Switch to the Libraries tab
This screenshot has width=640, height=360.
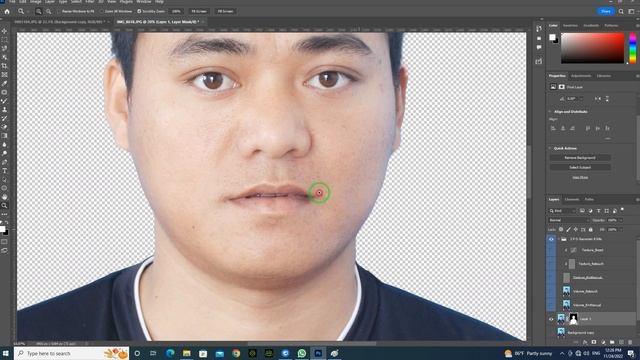pos(604,76)
